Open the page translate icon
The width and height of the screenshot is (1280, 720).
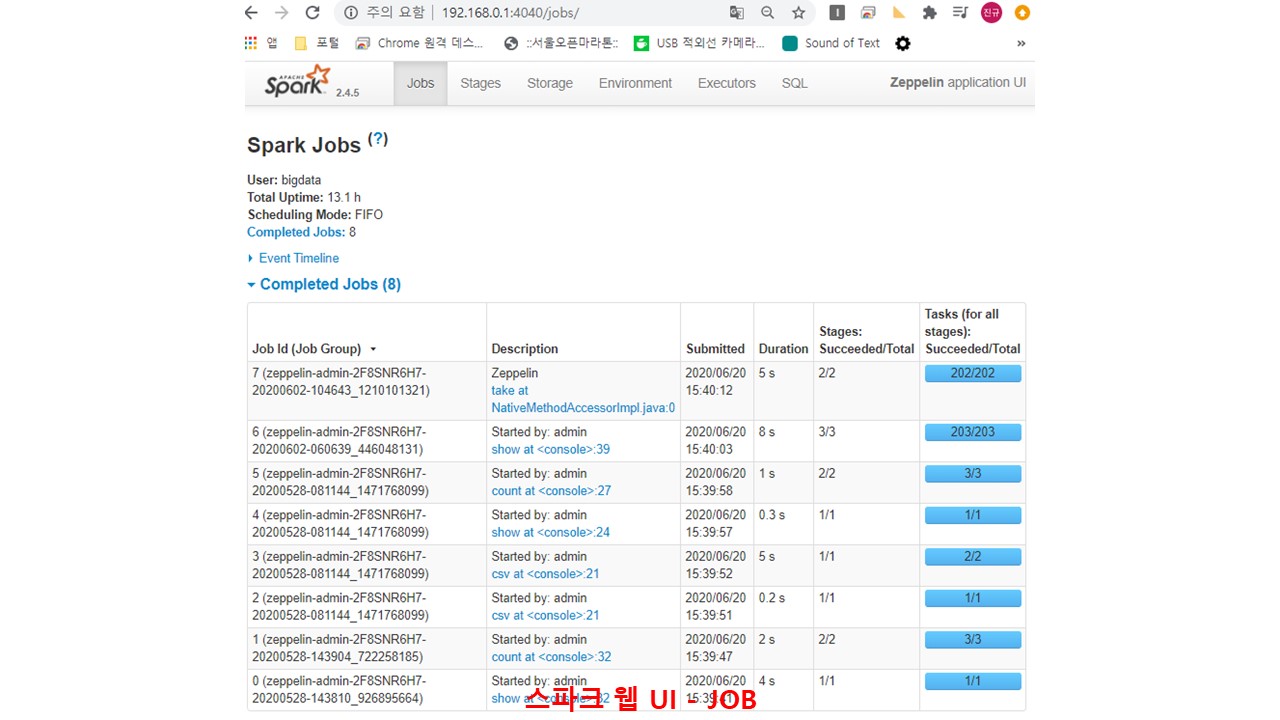(x=737, y=13)
